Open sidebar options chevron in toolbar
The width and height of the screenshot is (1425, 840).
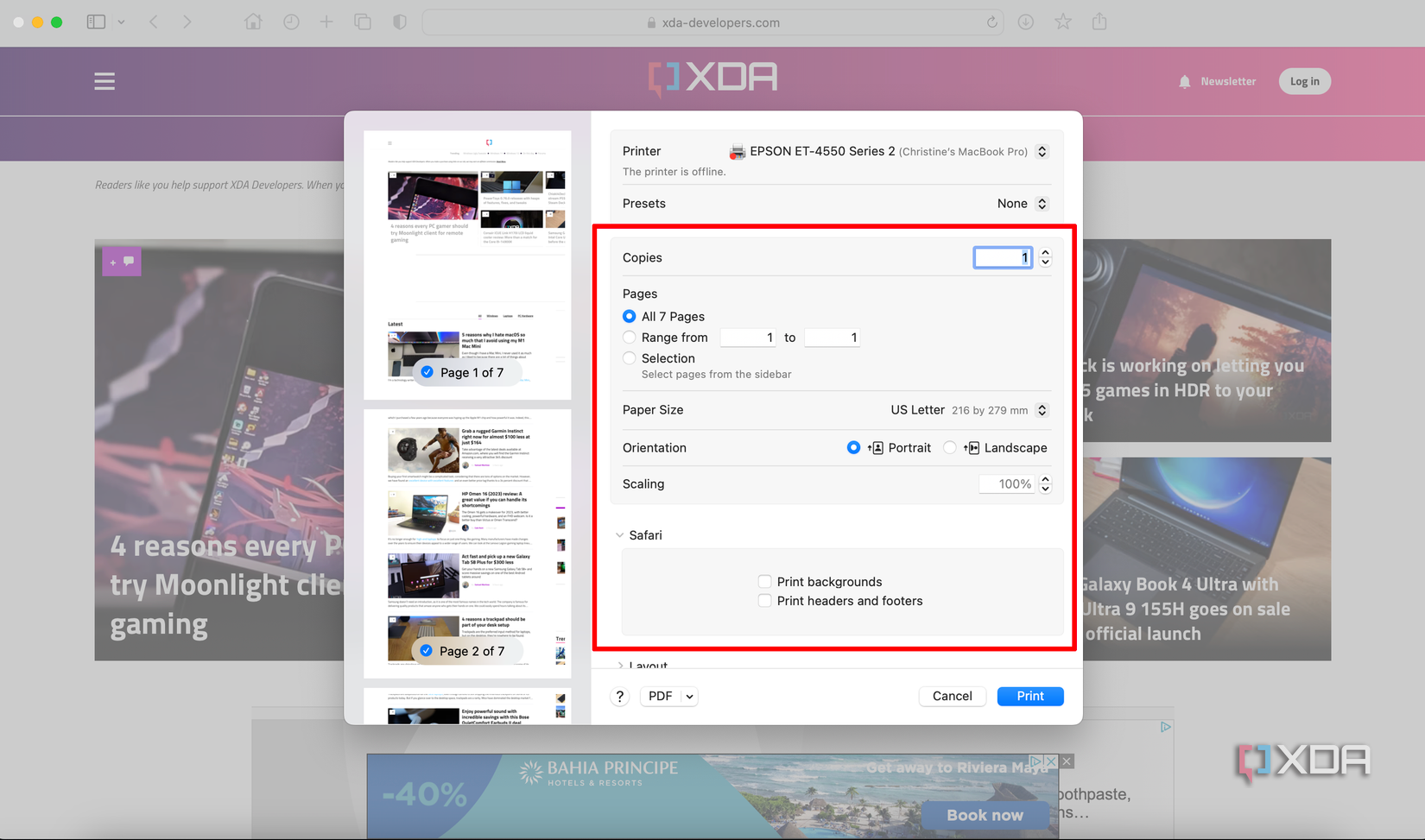point(121,22)
